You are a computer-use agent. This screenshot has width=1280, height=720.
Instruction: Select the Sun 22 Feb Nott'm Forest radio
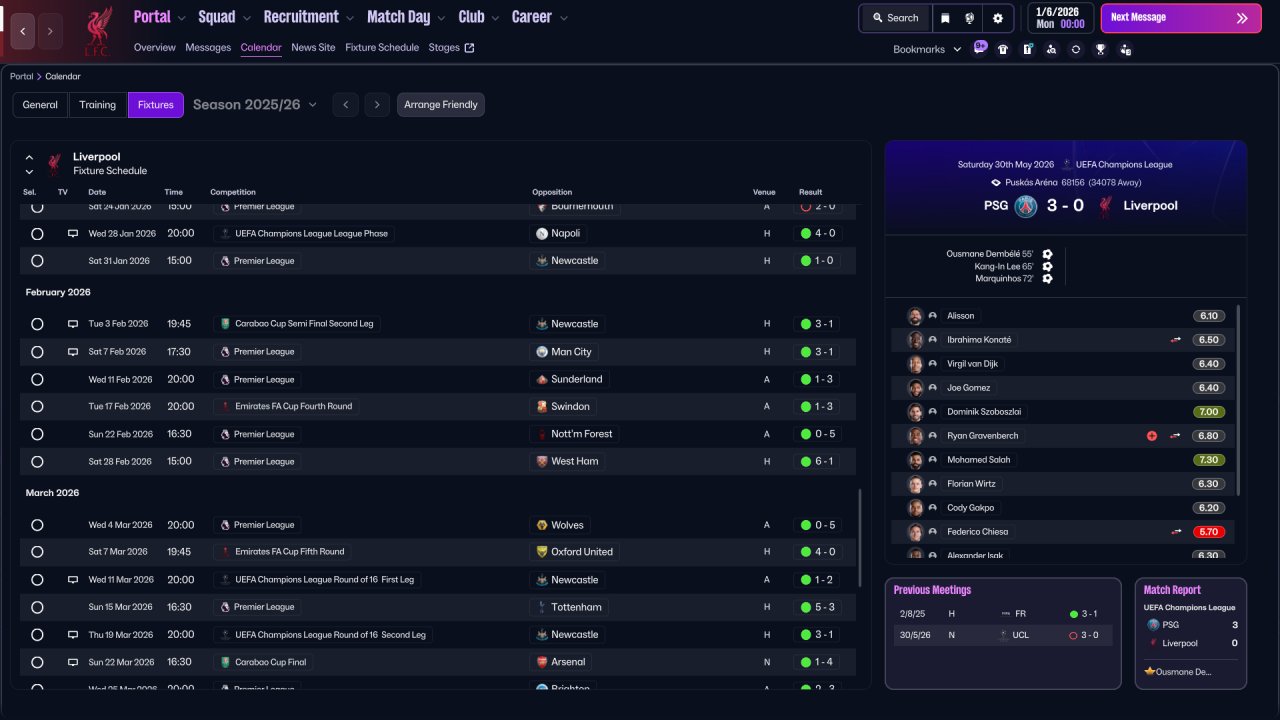coord(37,435)
